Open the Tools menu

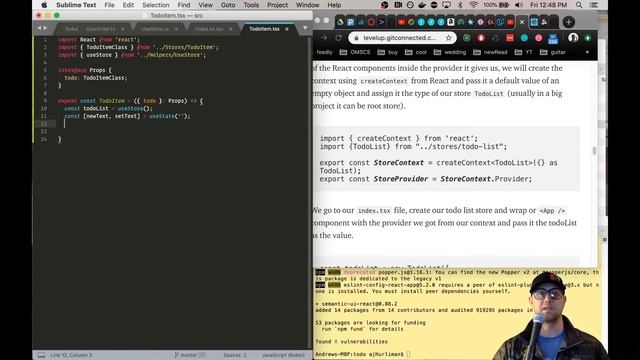(251, 5)
